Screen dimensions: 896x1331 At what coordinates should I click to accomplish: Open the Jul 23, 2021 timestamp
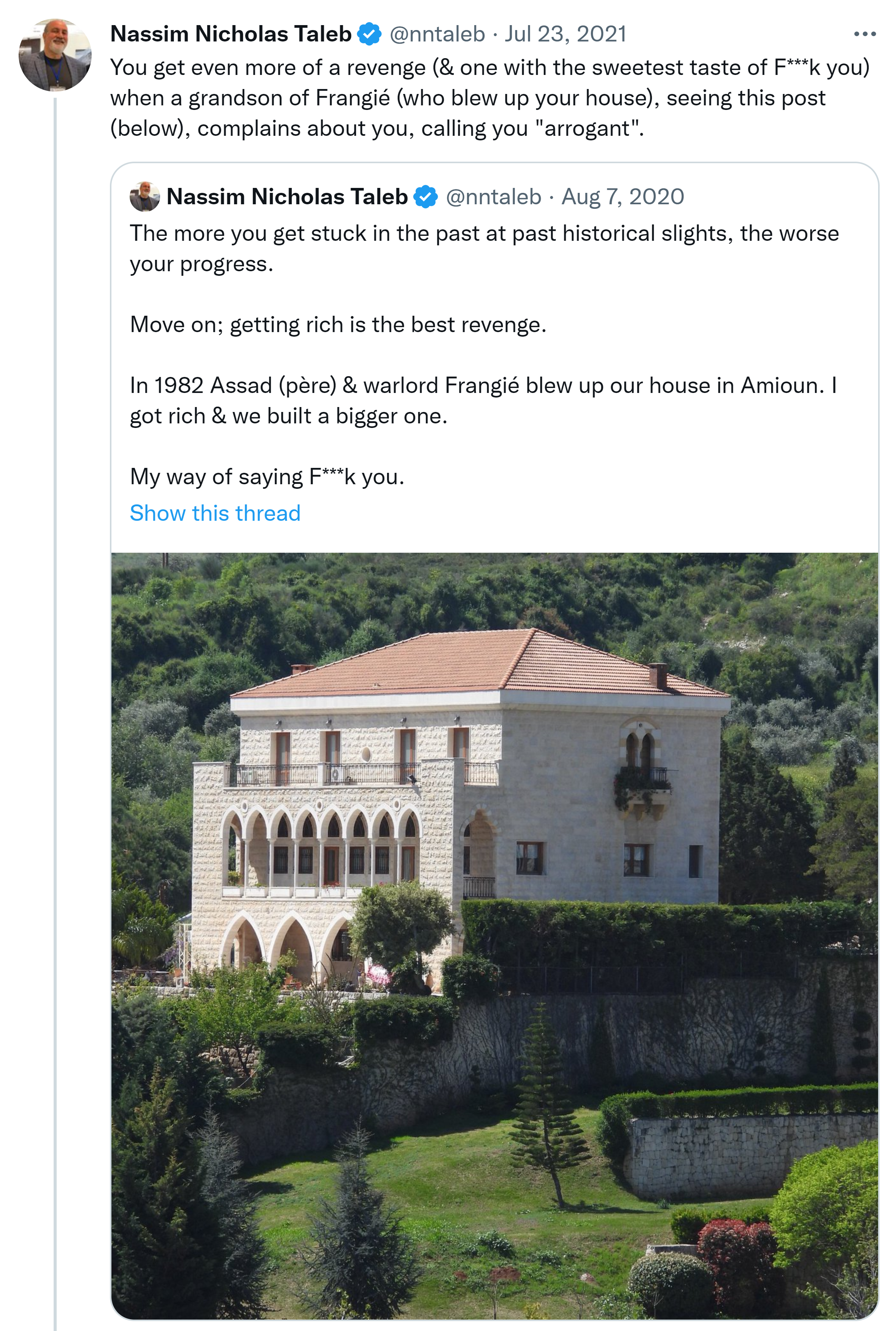(x=565, y=34)
